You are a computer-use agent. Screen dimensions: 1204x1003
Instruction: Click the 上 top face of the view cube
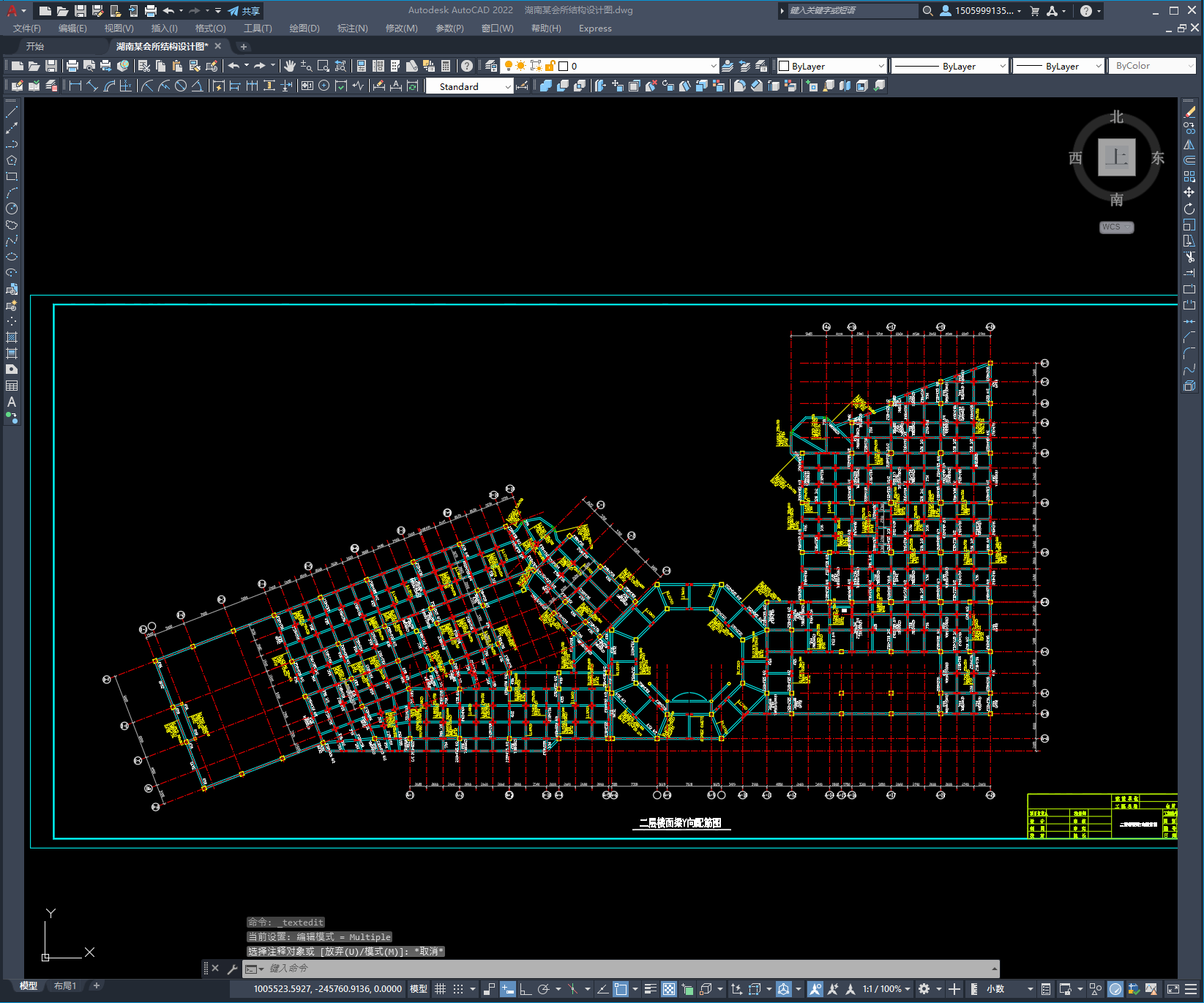1117,157
